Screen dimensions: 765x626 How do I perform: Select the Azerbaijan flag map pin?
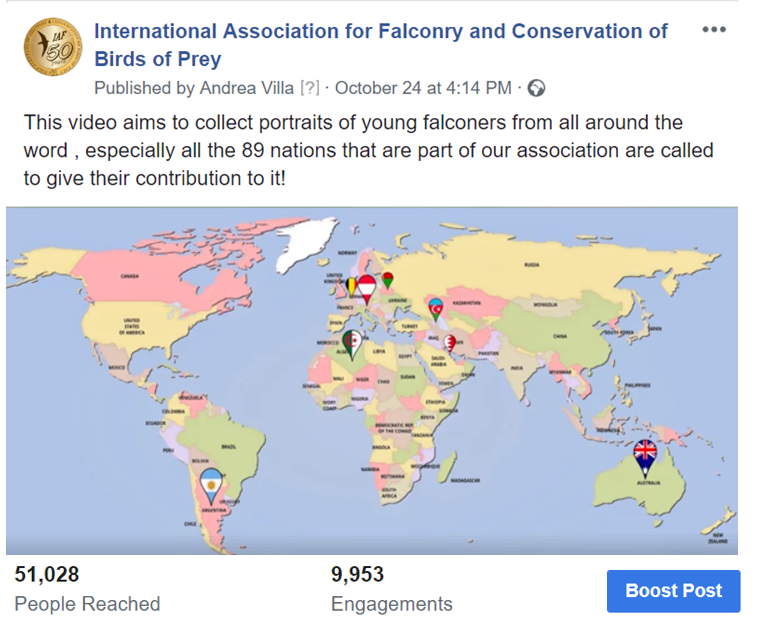click(x=434, y=307)
